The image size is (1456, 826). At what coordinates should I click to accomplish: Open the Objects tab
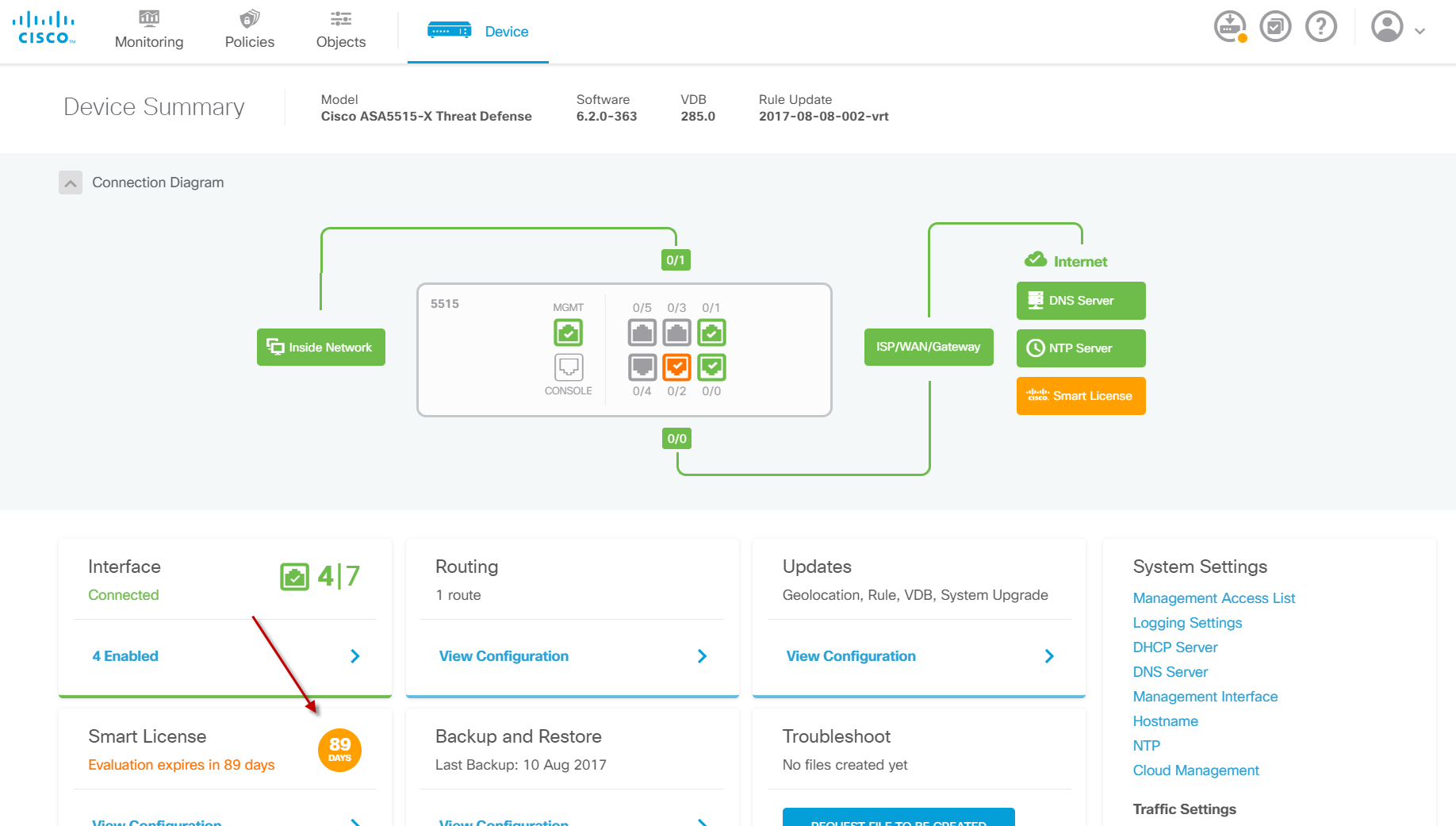341,31
